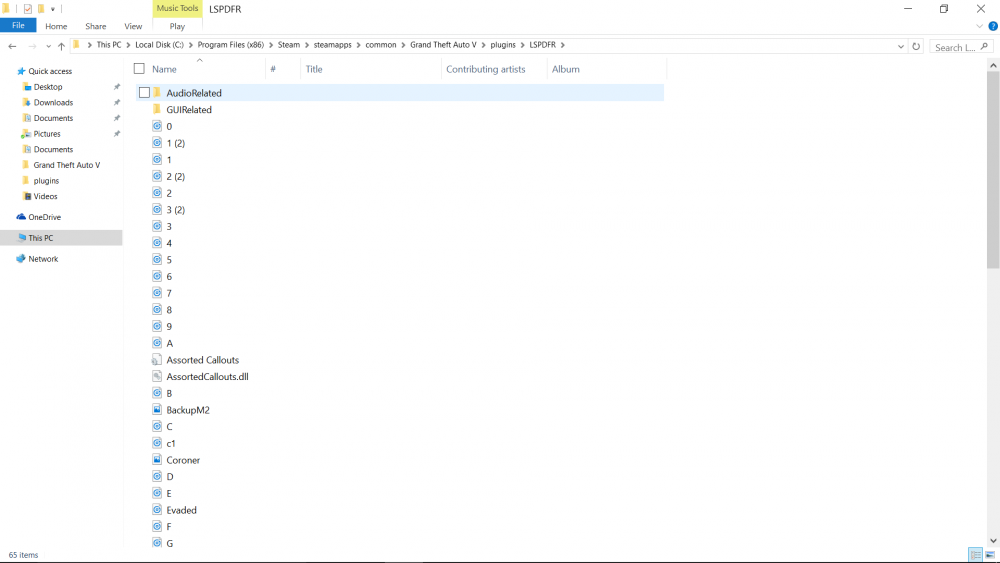Switch to the Home ribbon tab
Image resolution: width=1000 pixels, height=563 pixels.
[x=56, y=26]
